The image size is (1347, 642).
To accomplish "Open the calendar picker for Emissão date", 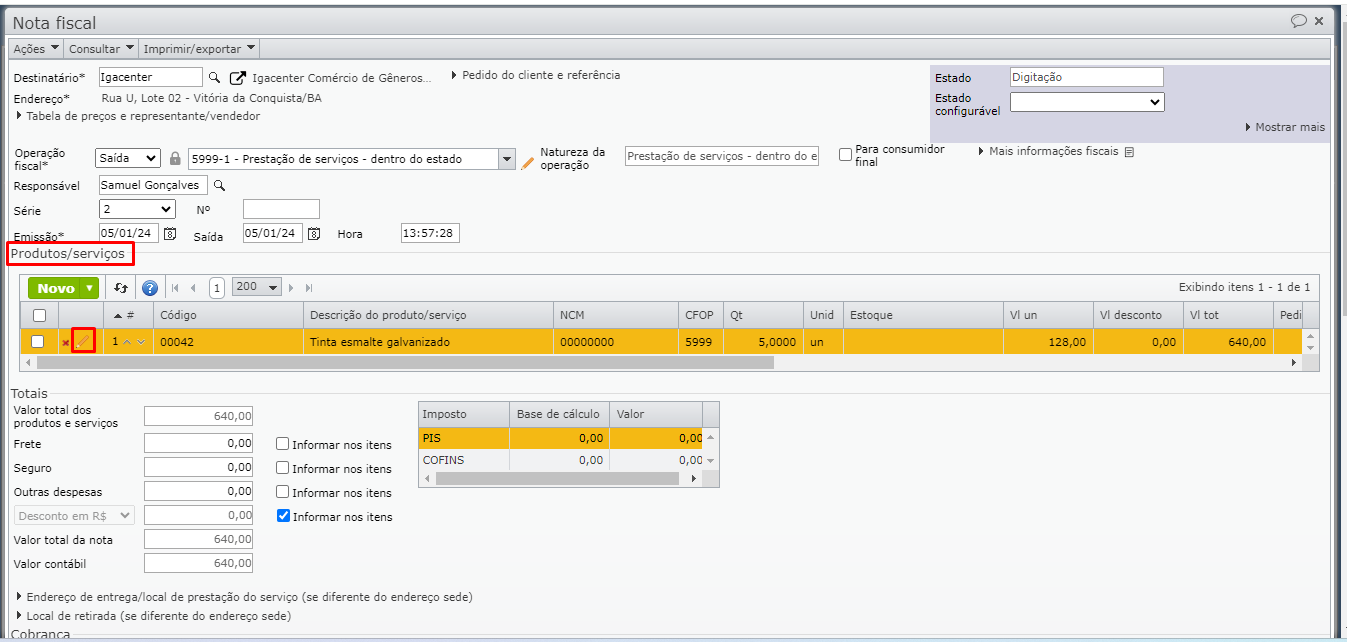I will point(170,234).
